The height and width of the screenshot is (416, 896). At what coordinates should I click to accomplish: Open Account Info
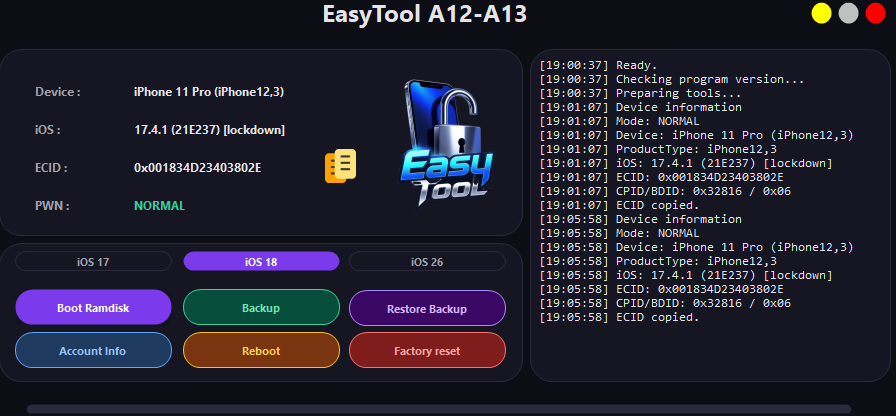pyautogui.click(x=93, y=350)
